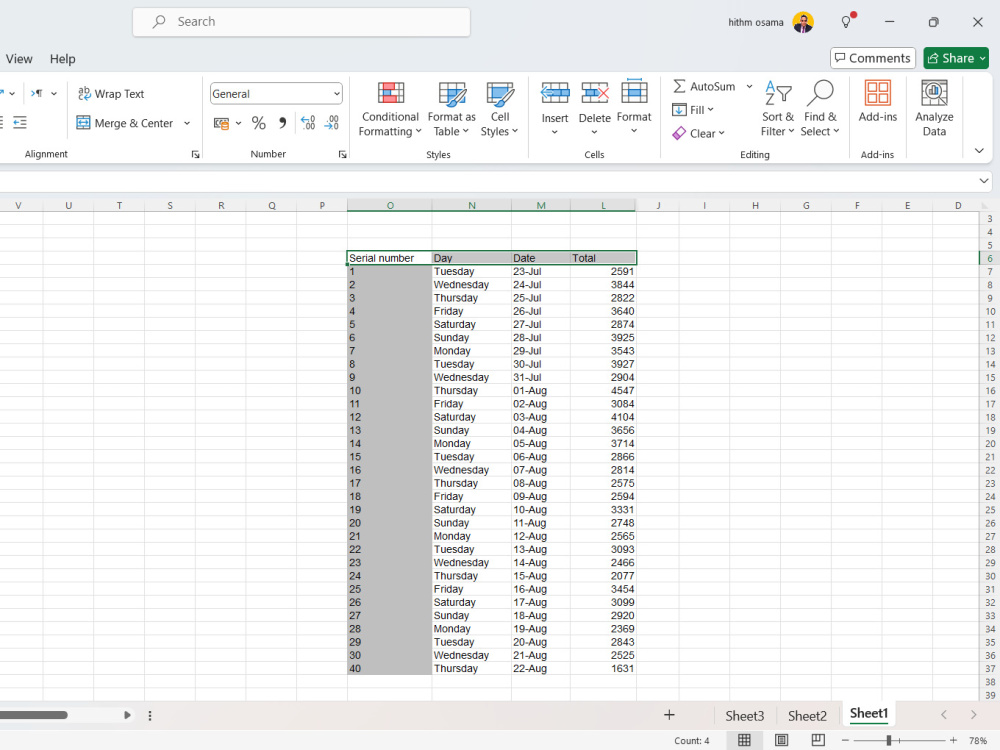Click zoom out minus button
The width and height of the screenshot is (1000, 750).
[x=845, y=740]
